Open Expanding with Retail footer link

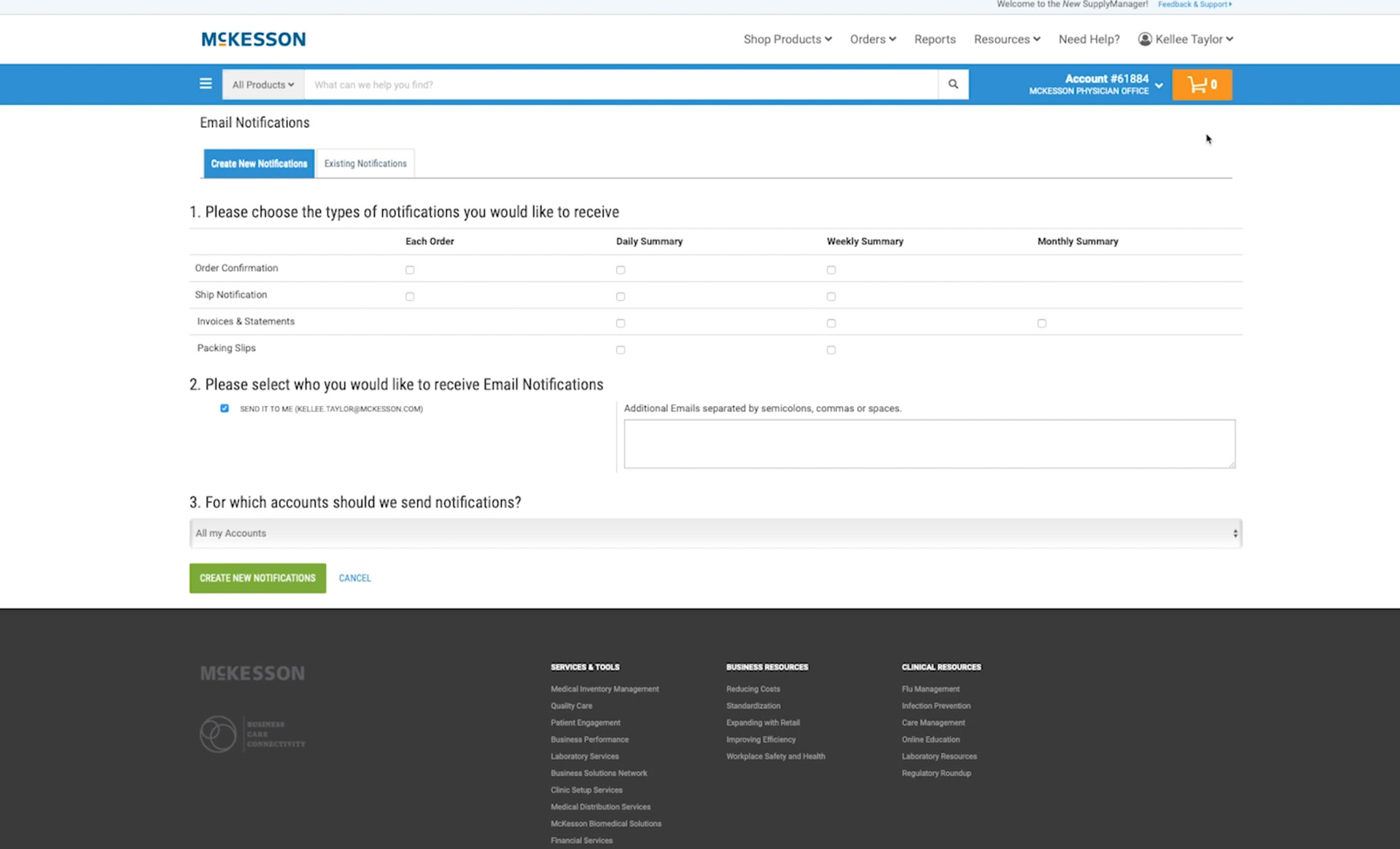coord(763,722)
